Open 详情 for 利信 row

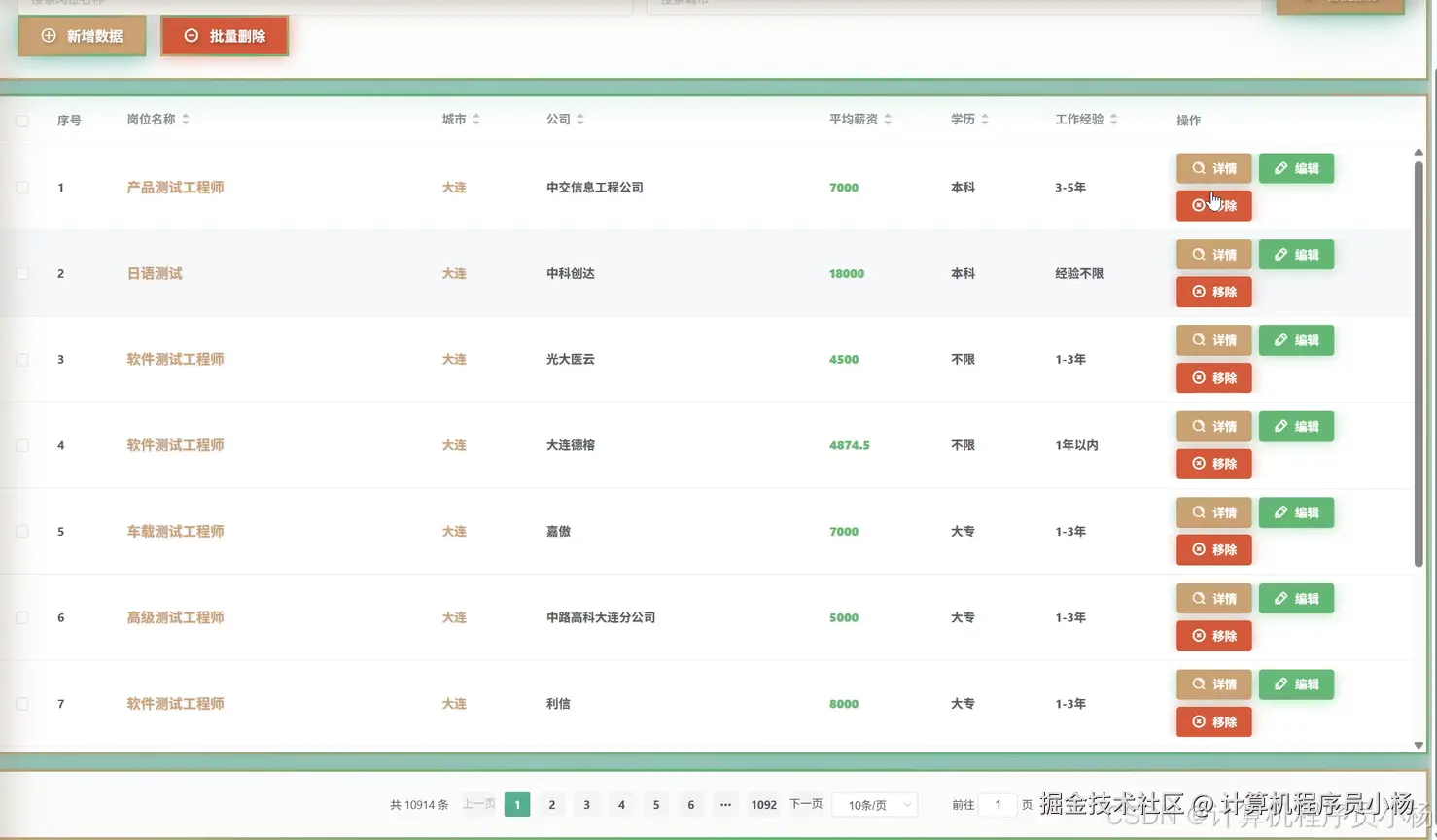click(1214, 684)
